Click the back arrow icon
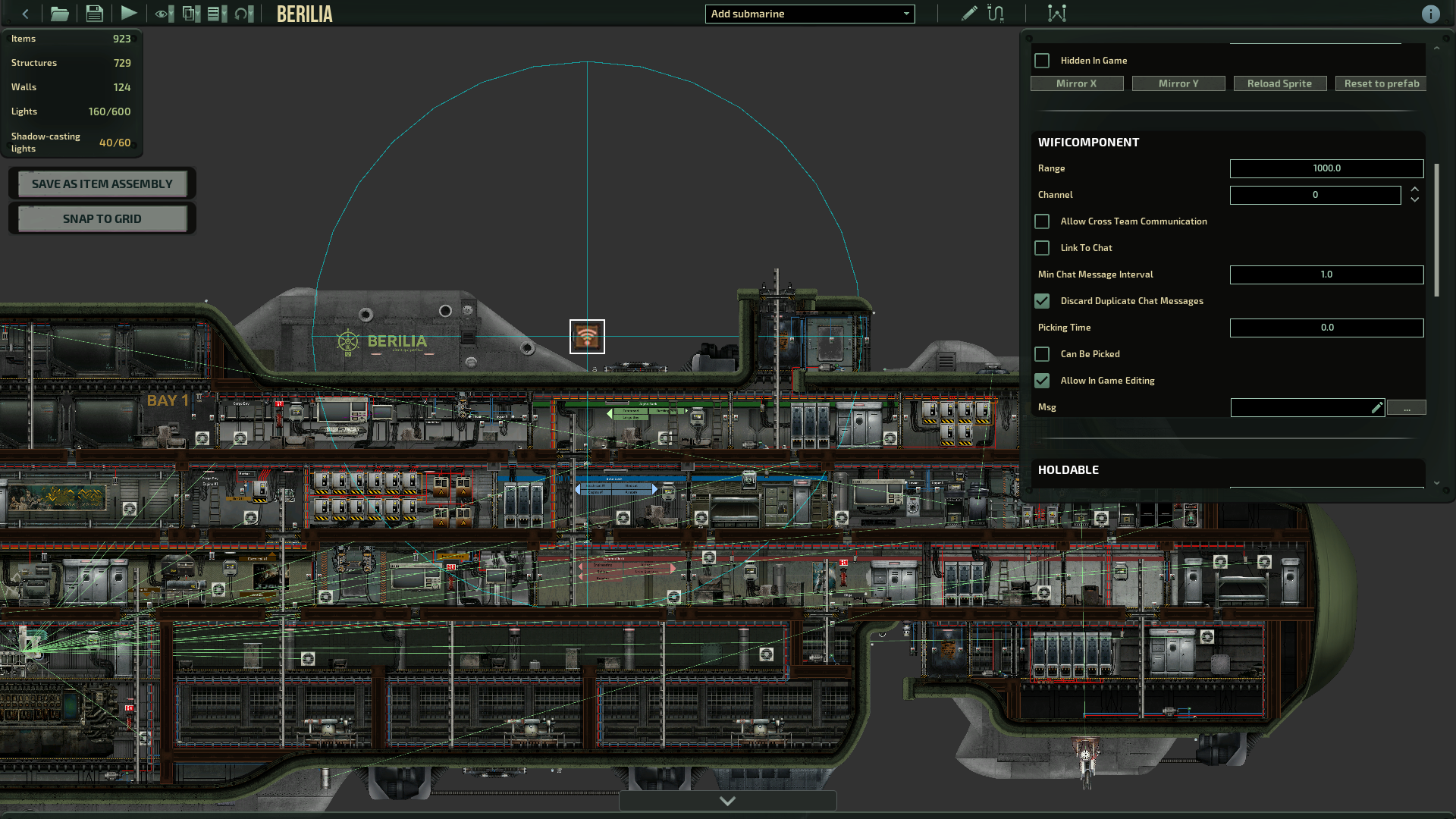Screen dimensions: 1456x819 point(25,14)
